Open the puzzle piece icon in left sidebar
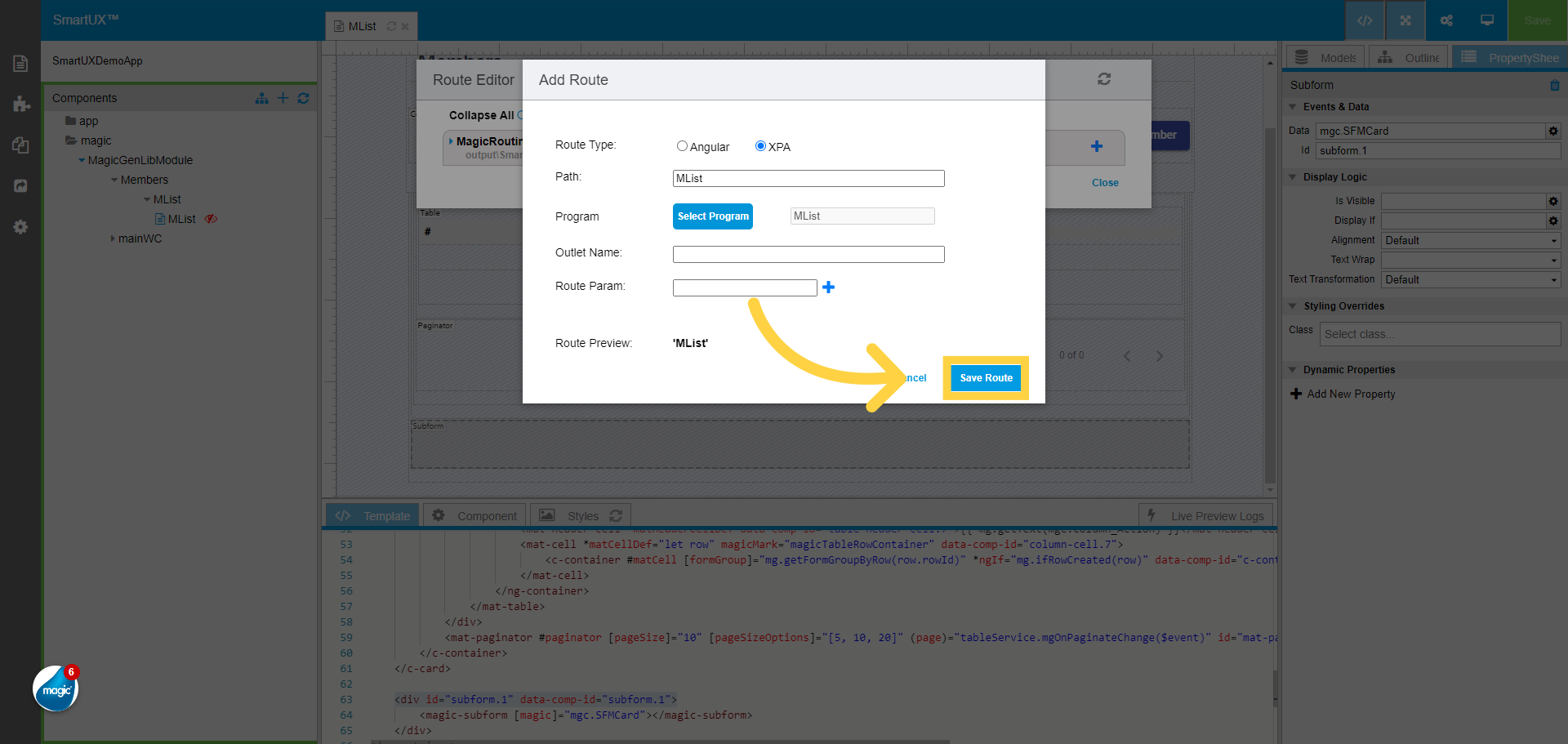Screen dimensions: 1568x744 21,104
